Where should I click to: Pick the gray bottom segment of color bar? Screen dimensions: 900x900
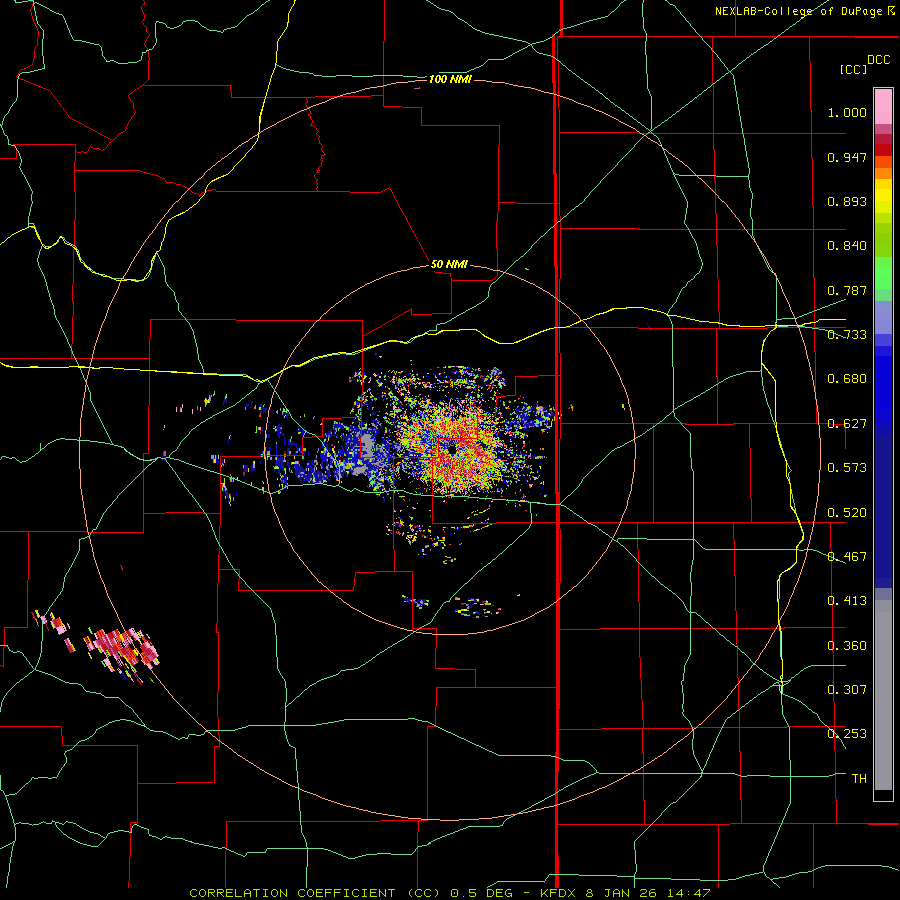(883, 695)
